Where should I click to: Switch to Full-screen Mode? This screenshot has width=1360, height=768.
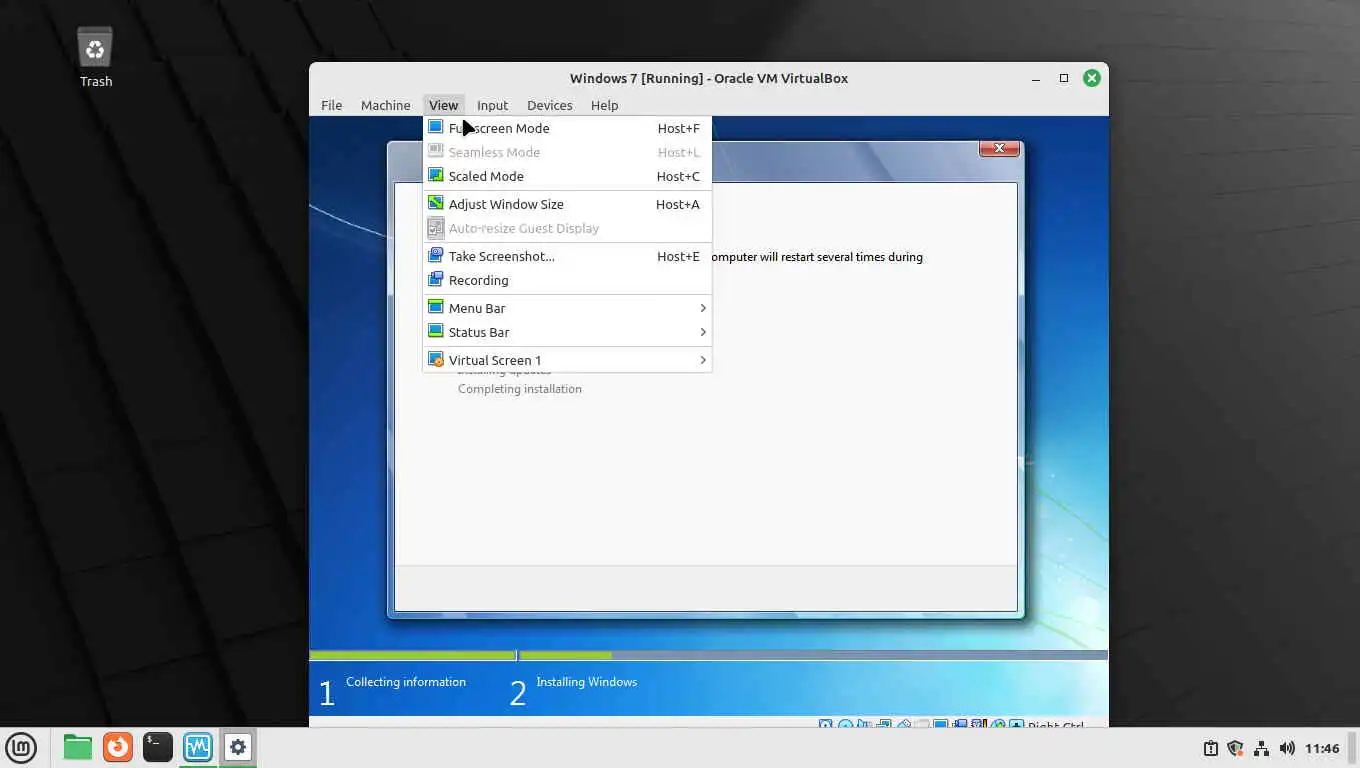tap(567, 128)
